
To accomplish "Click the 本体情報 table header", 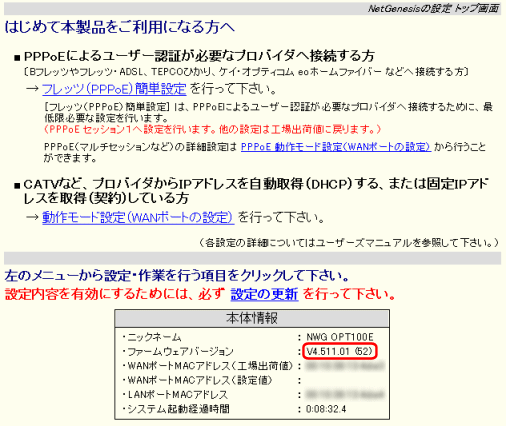I will coord(252,318).
